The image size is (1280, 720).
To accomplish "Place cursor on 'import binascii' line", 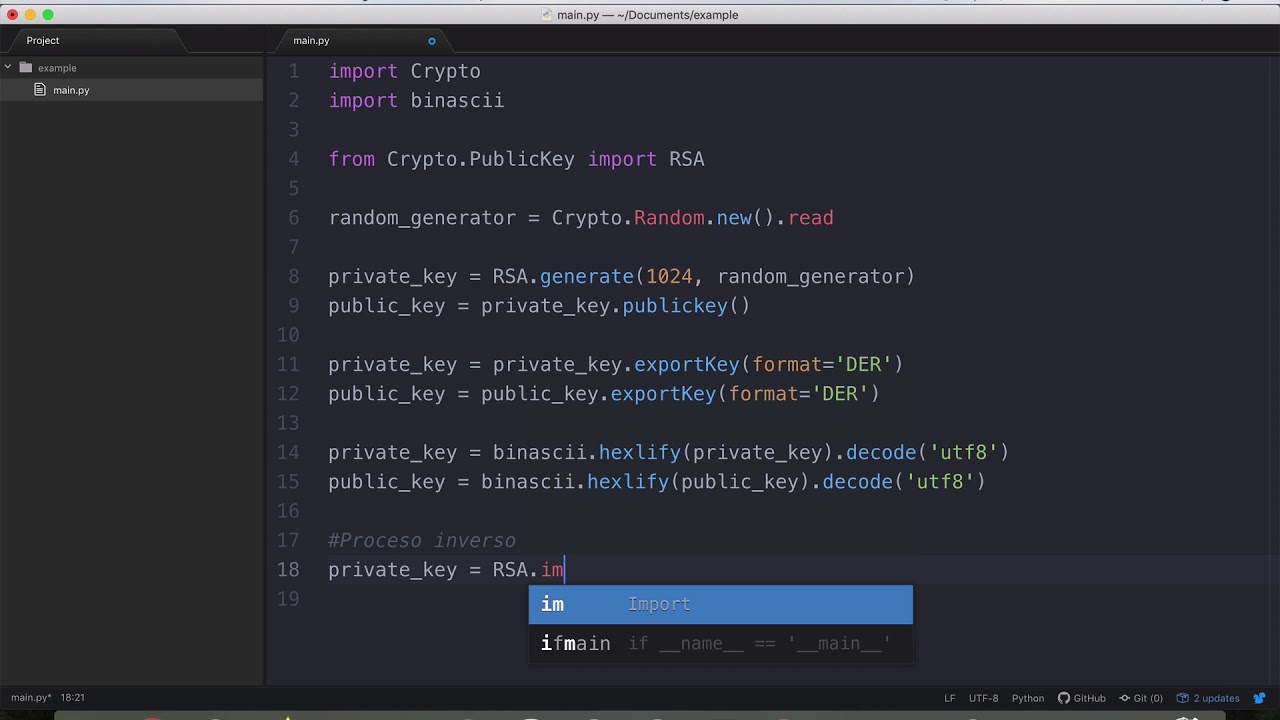I will point(416,100).
